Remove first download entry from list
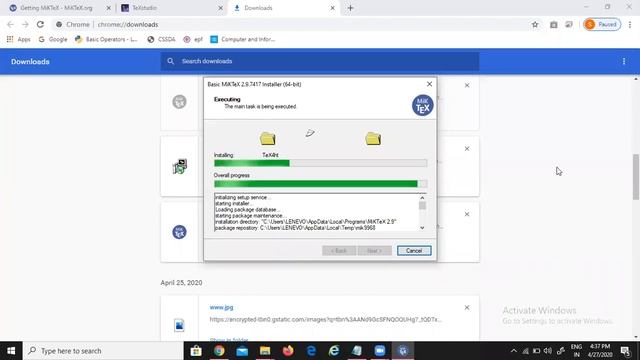The height and width of the screenshot is (360, 640). pyautogui.click(x=467, y=85)
